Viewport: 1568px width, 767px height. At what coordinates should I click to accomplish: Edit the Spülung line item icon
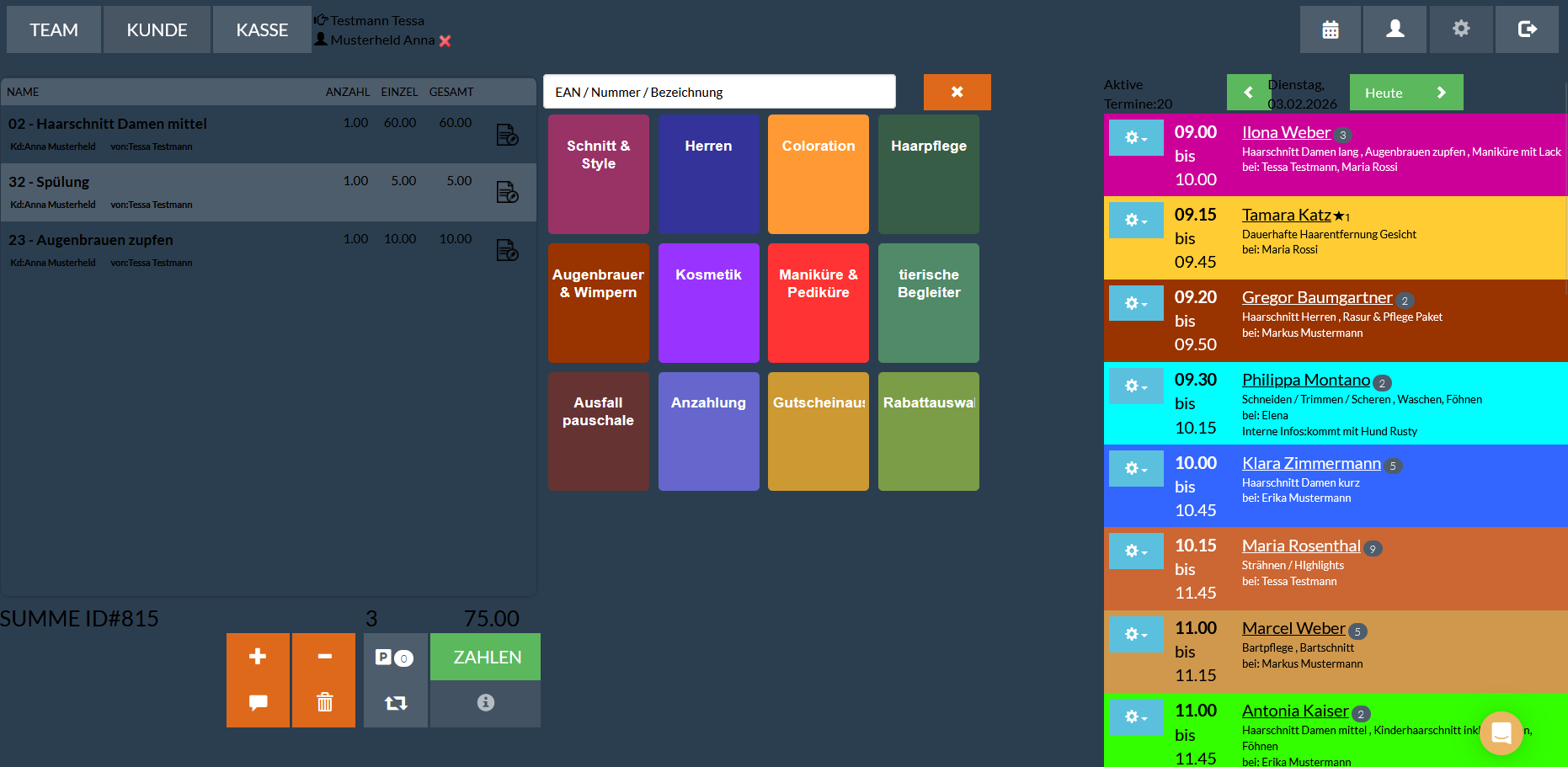click(x=507, y=193)
